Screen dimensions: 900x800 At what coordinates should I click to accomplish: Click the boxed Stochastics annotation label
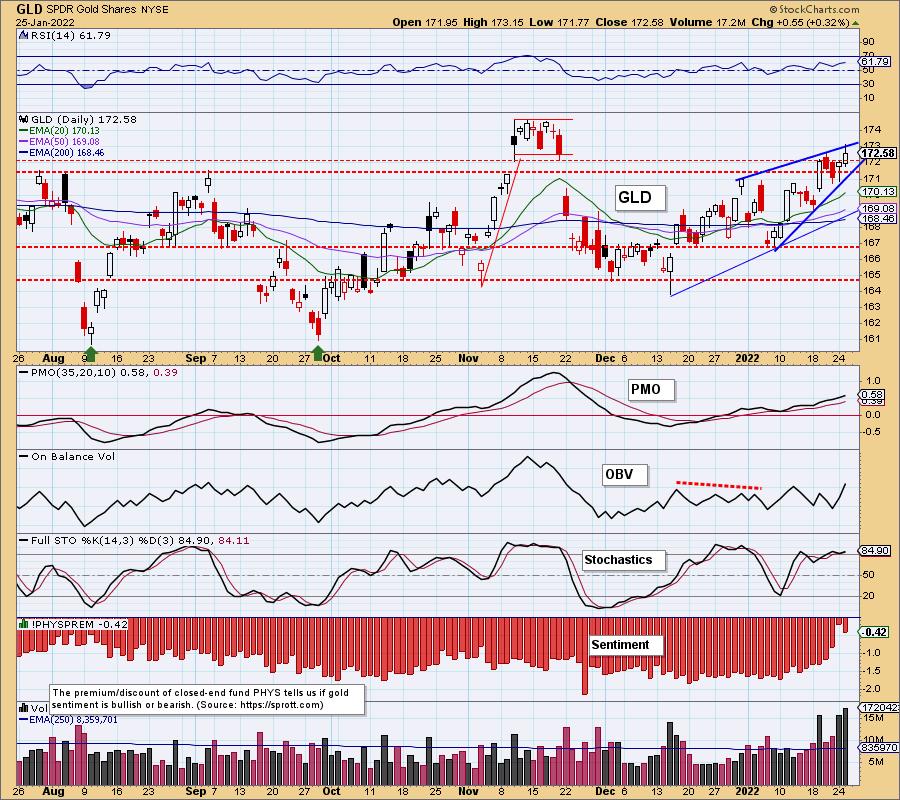click(x=623, y=560)
